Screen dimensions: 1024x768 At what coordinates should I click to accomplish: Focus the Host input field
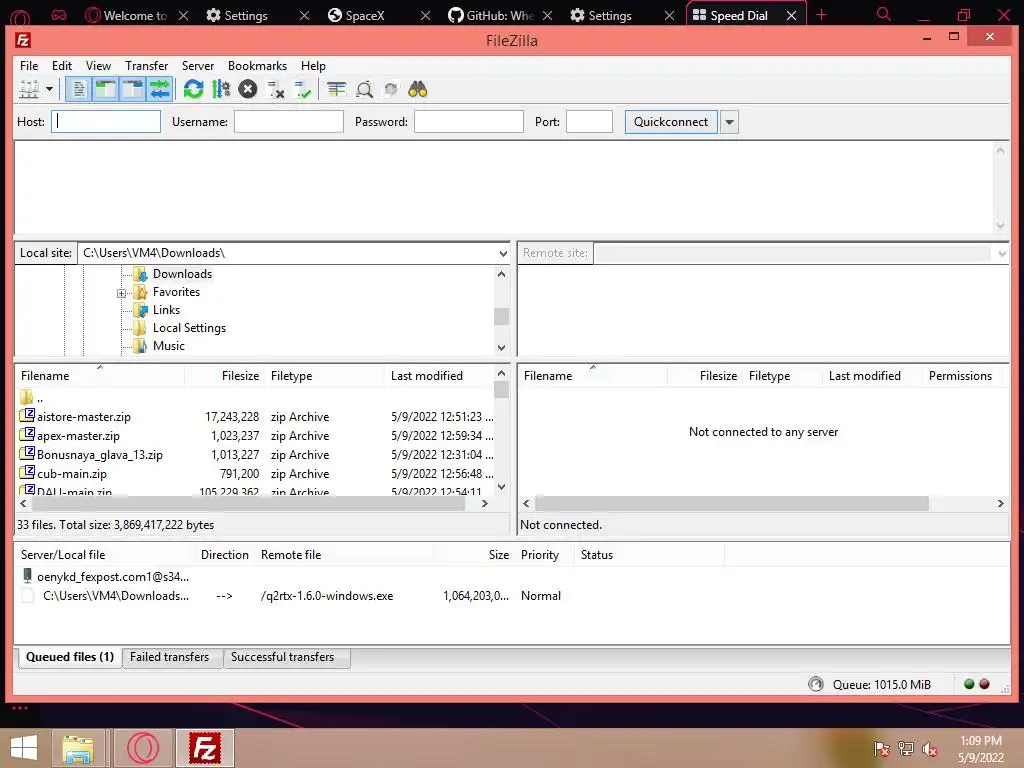coord(106,121)
